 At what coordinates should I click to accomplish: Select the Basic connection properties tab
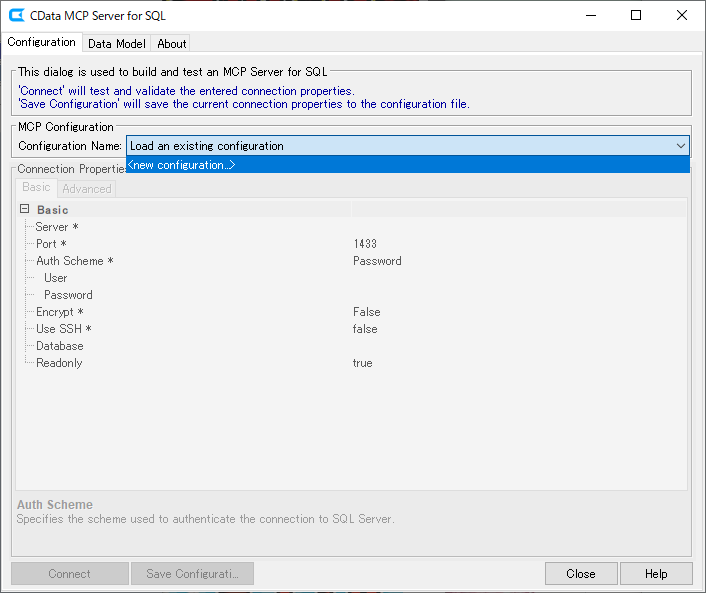click(36, 187)
